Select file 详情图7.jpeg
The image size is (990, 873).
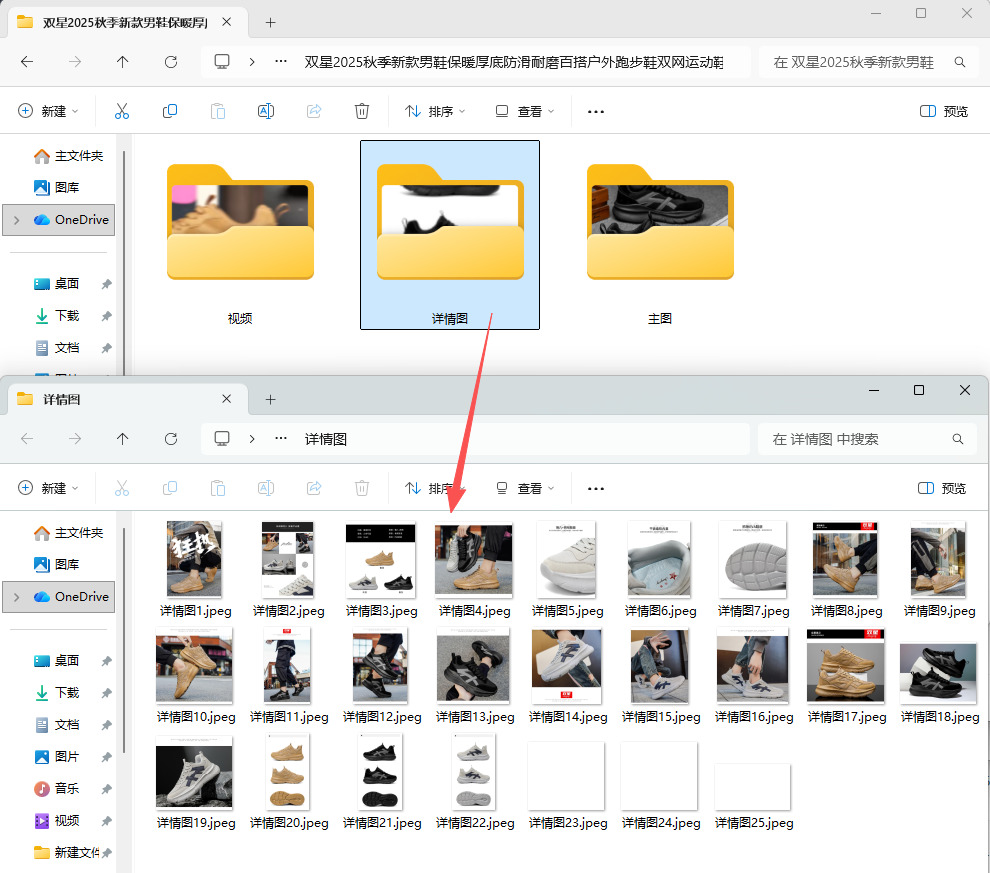click(753, 569)
